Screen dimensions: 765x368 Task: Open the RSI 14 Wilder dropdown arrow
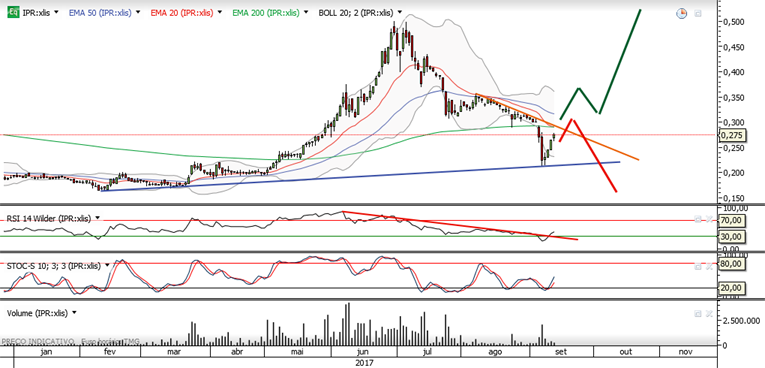point(97,218)
